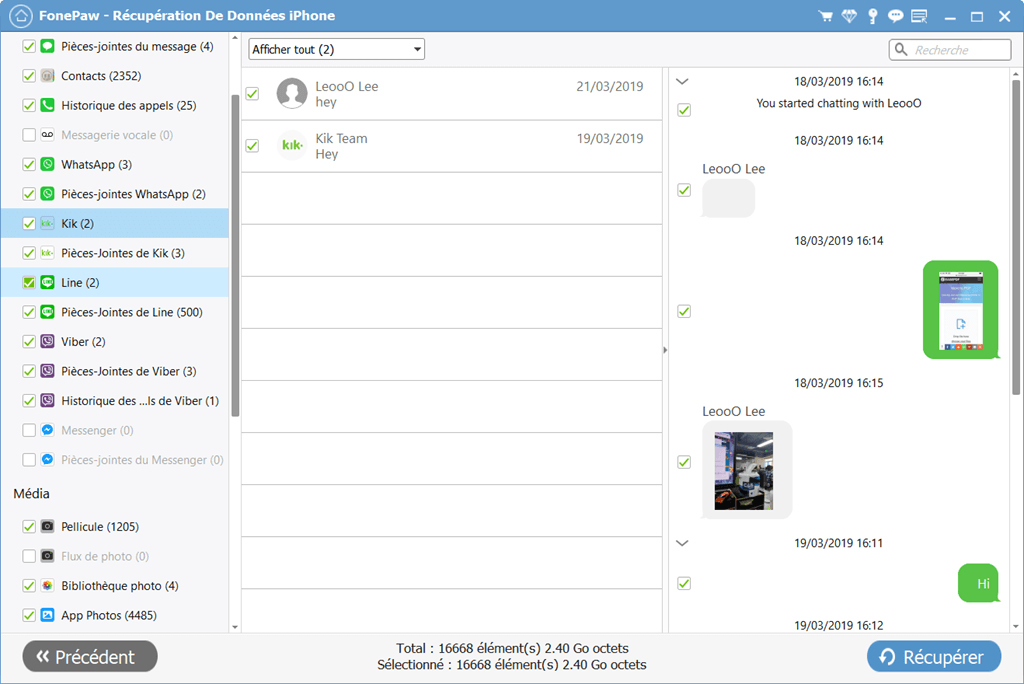The height and width of the screenshot is (684, 1024).
Task: Click the Kik (2) category icon
Action: (x=47, y=223)
